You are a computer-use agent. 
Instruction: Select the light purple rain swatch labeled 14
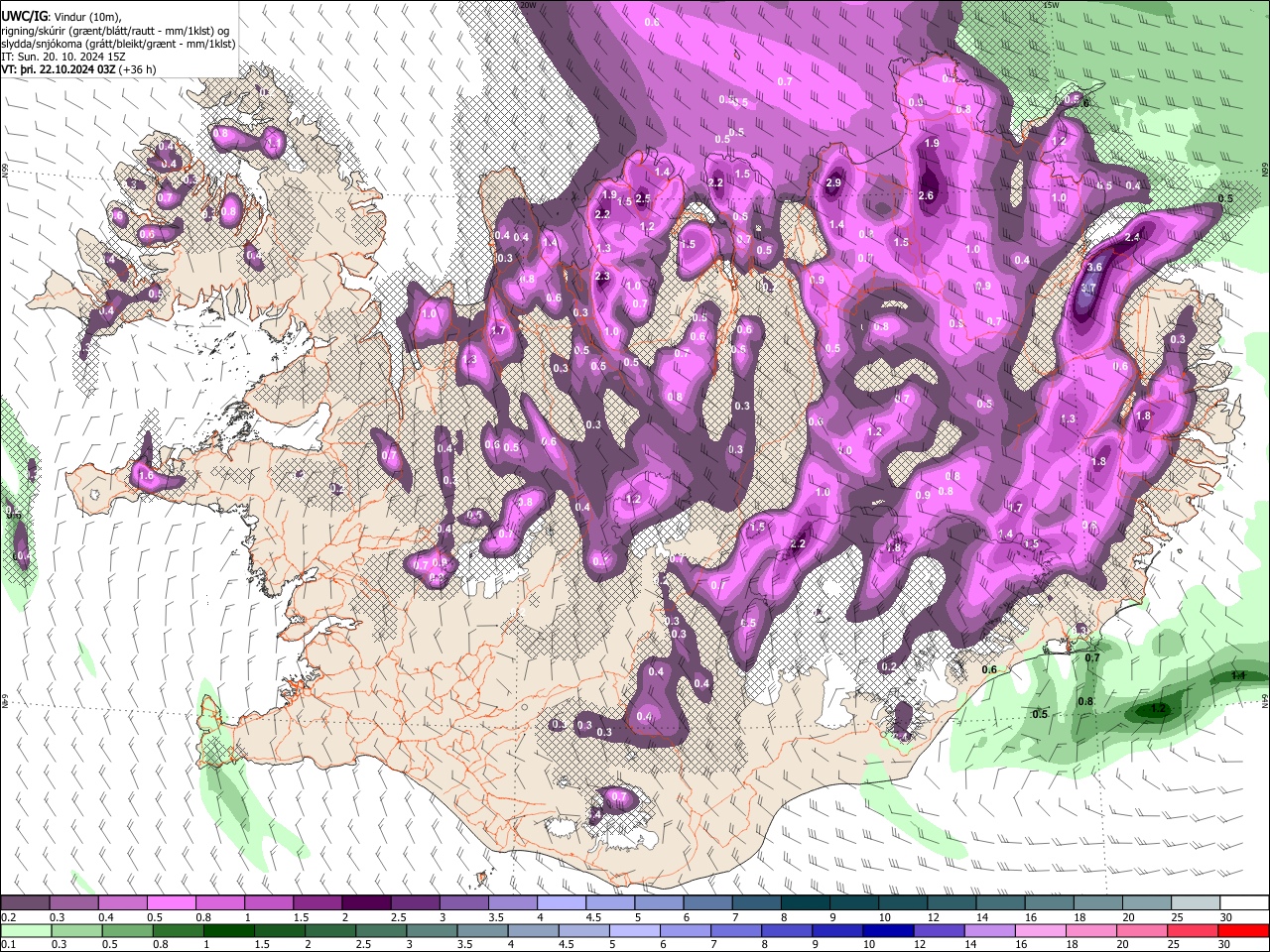989,931
